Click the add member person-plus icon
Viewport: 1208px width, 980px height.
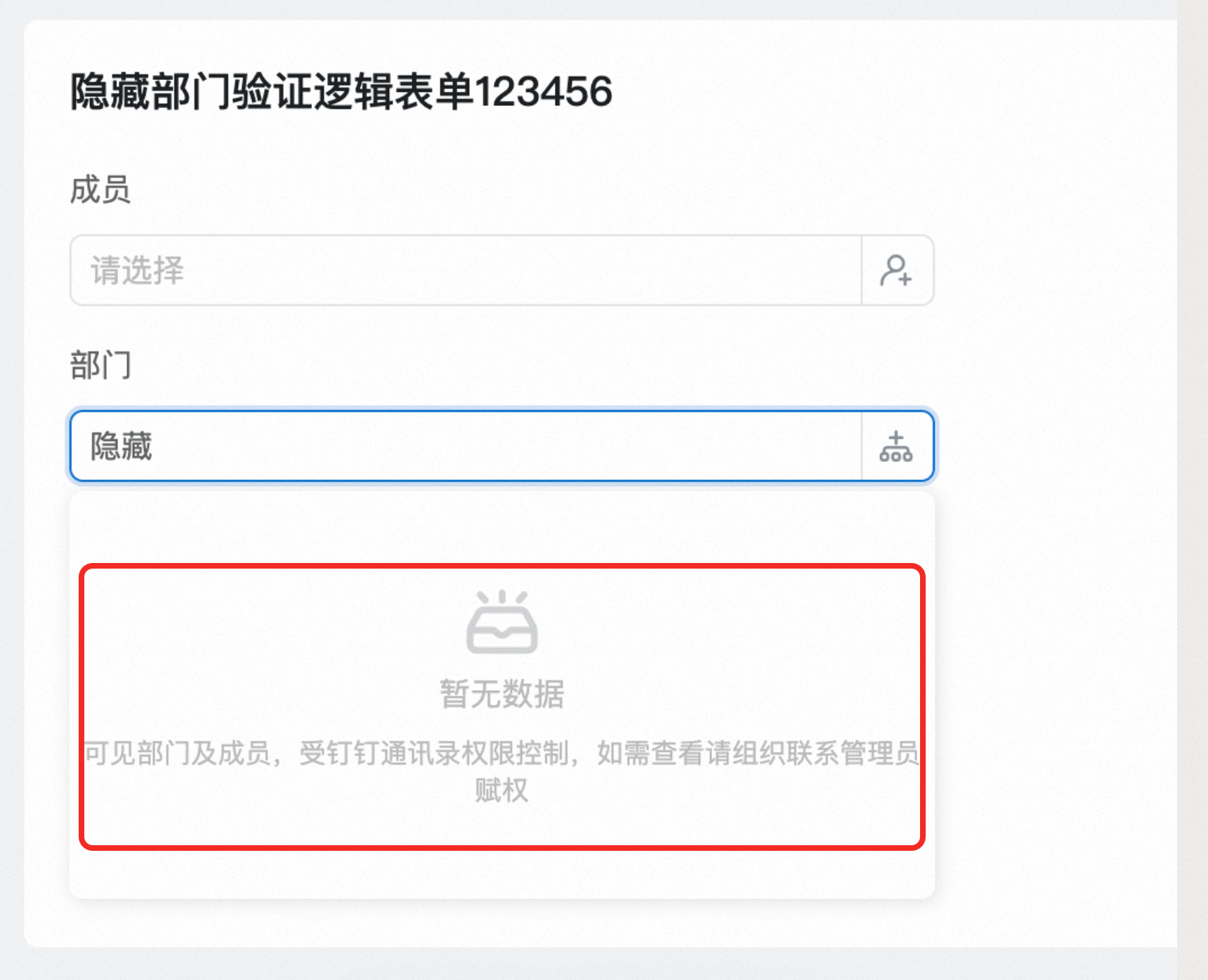click(896, 270)
